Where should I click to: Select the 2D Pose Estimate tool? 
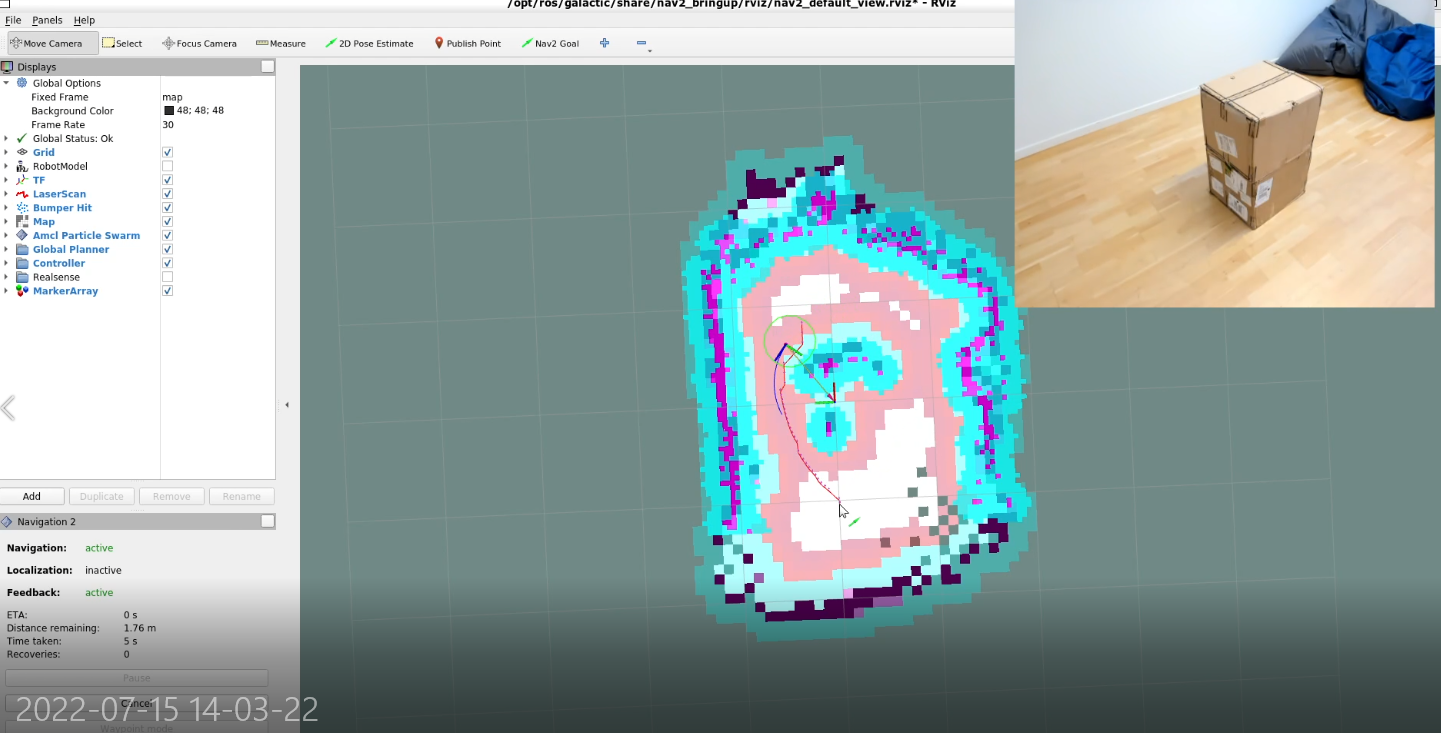(x=368, y=43)
